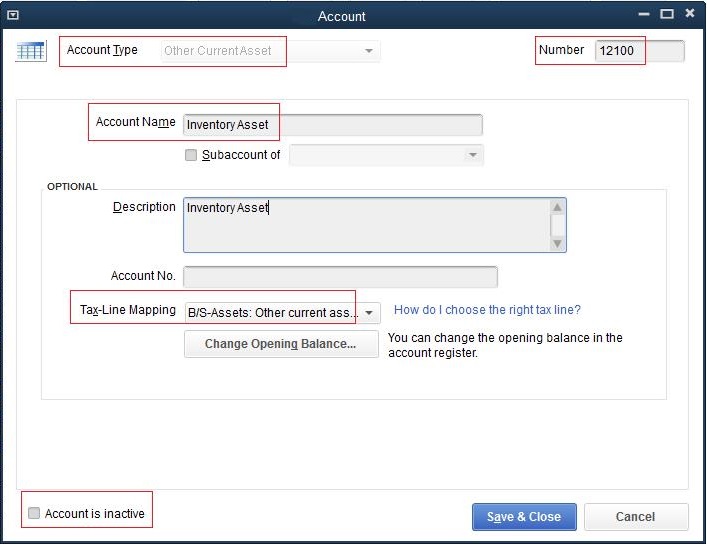The image size is (707, 547).
Task: Open 'How do I choose the right tax line?' link
Action: coord(487,310)
